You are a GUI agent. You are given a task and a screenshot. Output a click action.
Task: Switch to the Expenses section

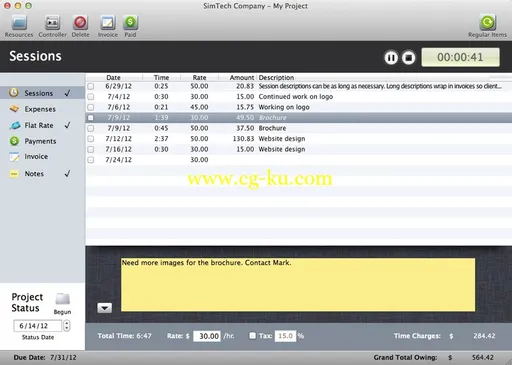click(40, 109)
